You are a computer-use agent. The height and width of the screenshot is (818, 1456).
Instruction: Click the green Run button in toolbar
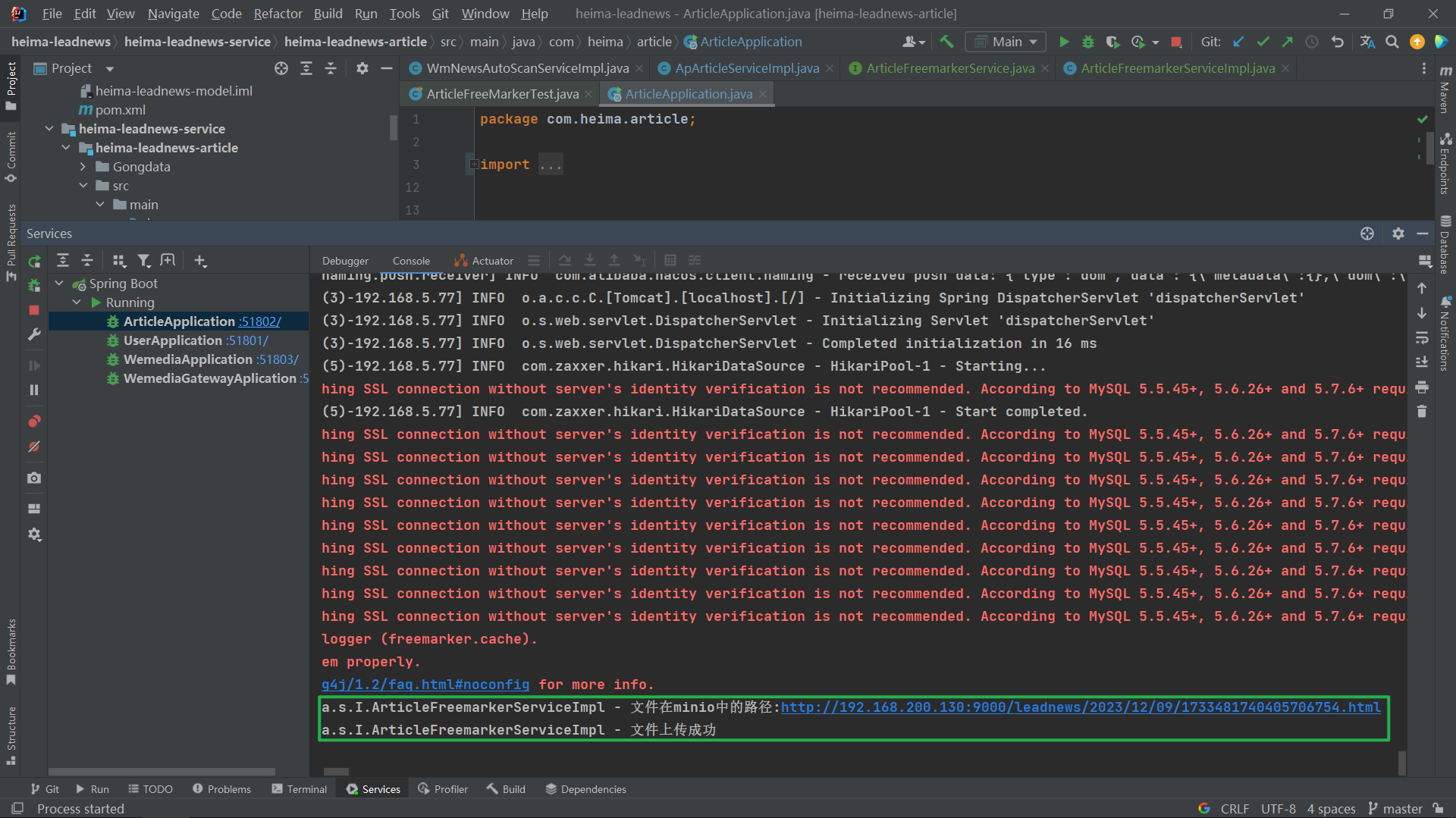click(1064, 42)
